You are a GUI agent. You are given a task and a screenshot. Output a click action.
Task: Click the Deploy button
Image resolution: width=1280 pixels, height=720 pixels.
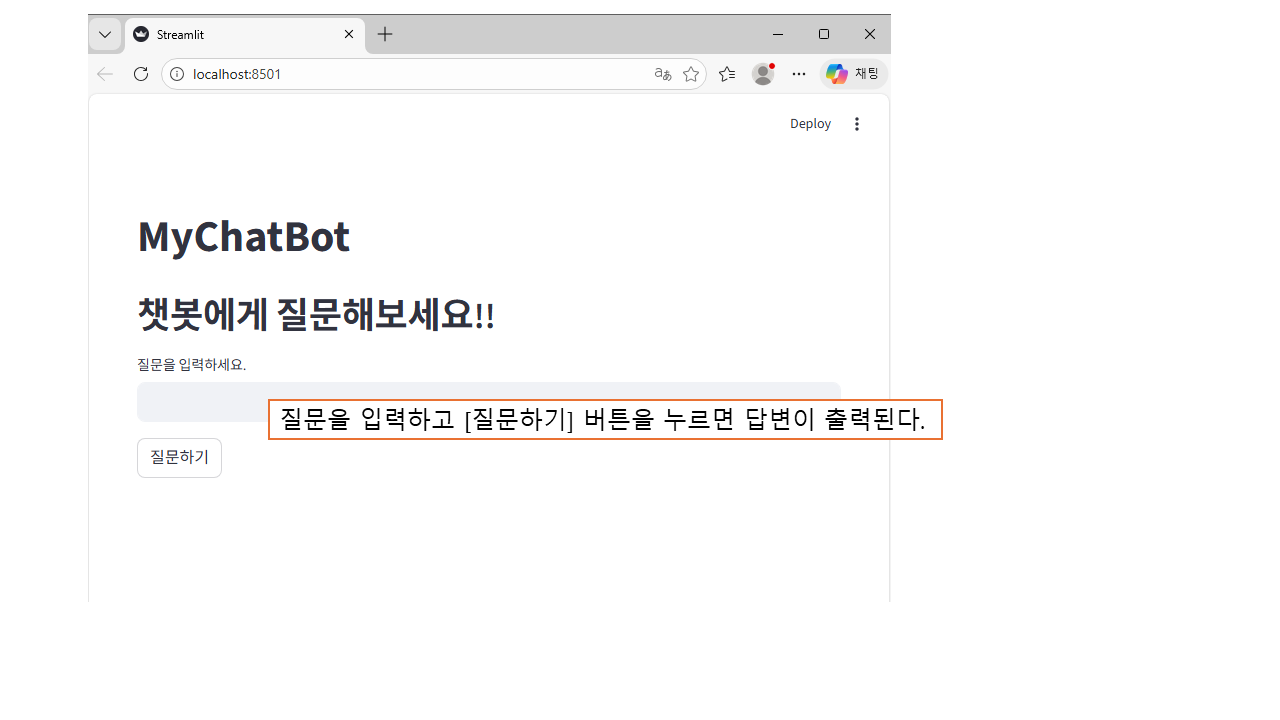point(810,124)
